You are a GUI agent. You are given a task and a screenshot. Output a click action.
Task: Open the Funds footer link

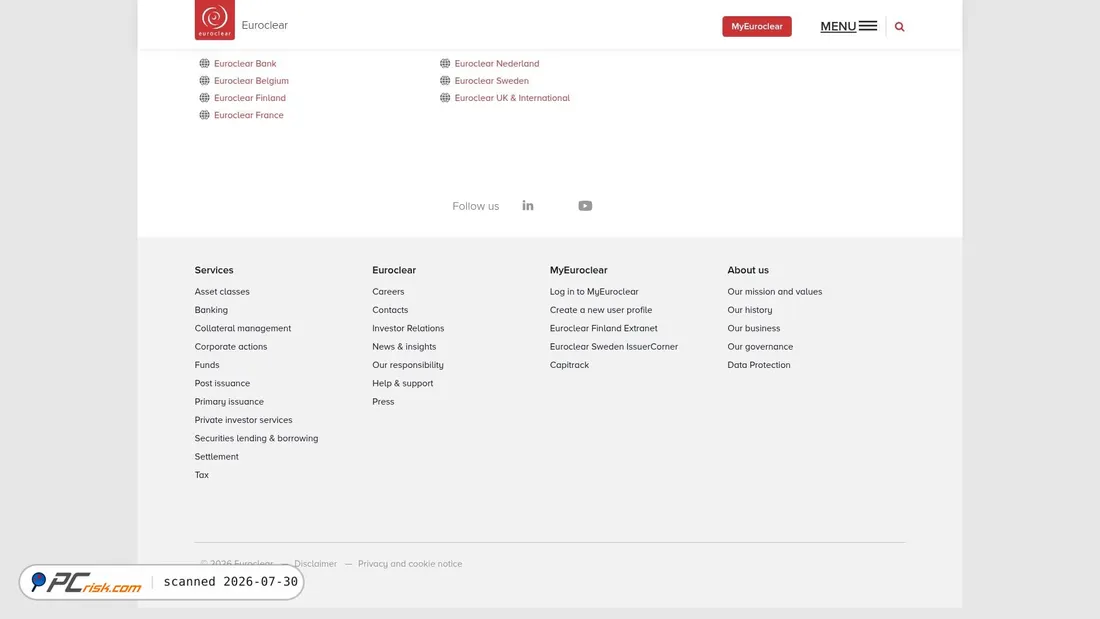207,365
